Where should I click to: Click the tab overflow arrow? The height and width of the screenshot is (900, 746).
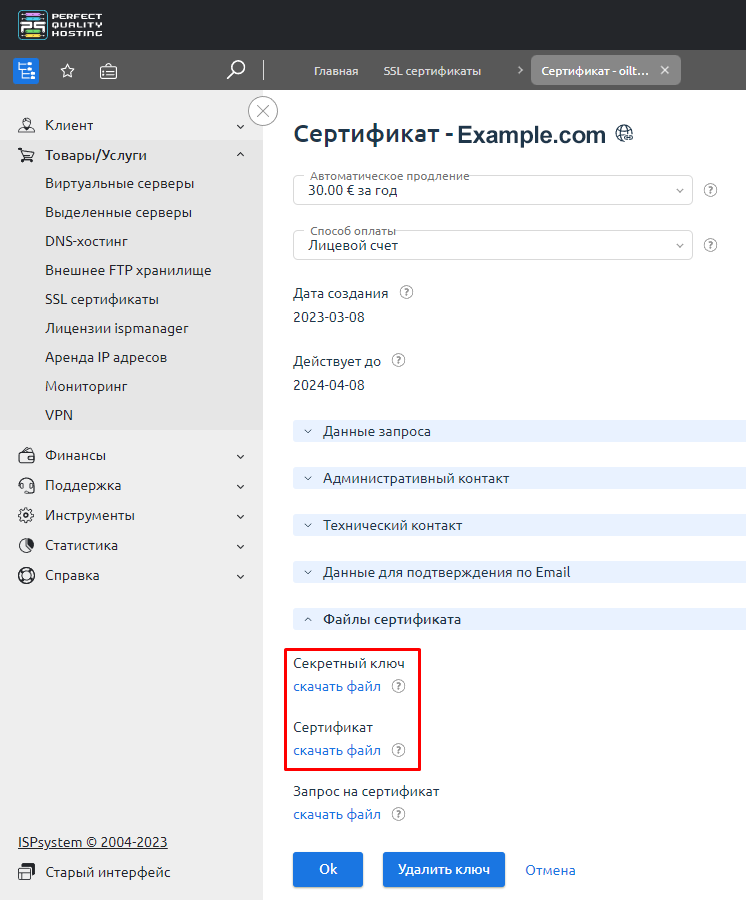tap(520, 70)
